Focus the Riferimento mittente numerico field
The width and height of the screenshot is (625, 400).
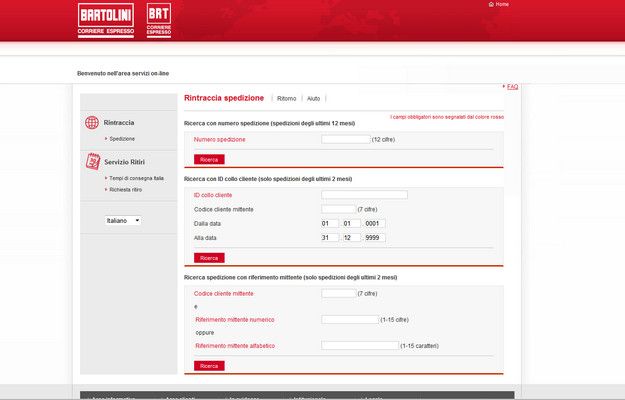(350, 320)
